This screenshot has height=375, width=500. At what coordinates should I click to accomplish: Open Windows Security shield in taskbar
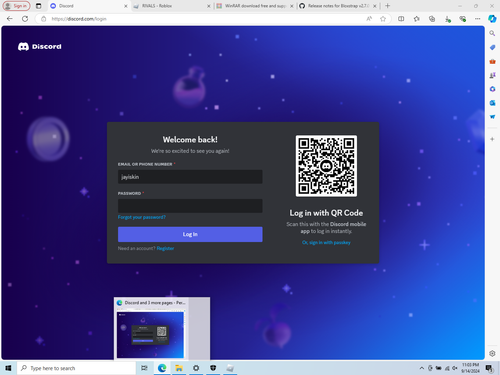(213, 368)
